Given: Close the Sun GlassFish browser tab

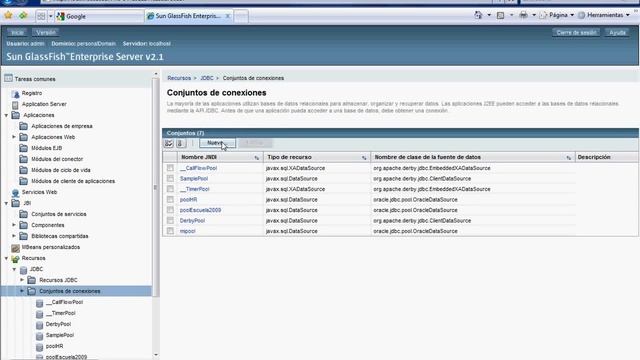Looking at the screenshot, I should pyautogui.click(x=228, y=16).
